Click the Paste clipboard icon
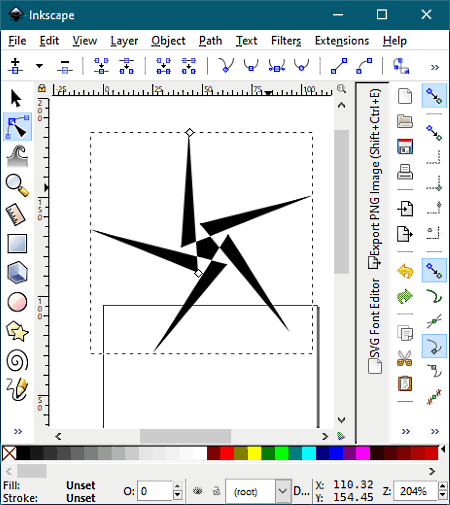450x505 pixels. point(405,383)
